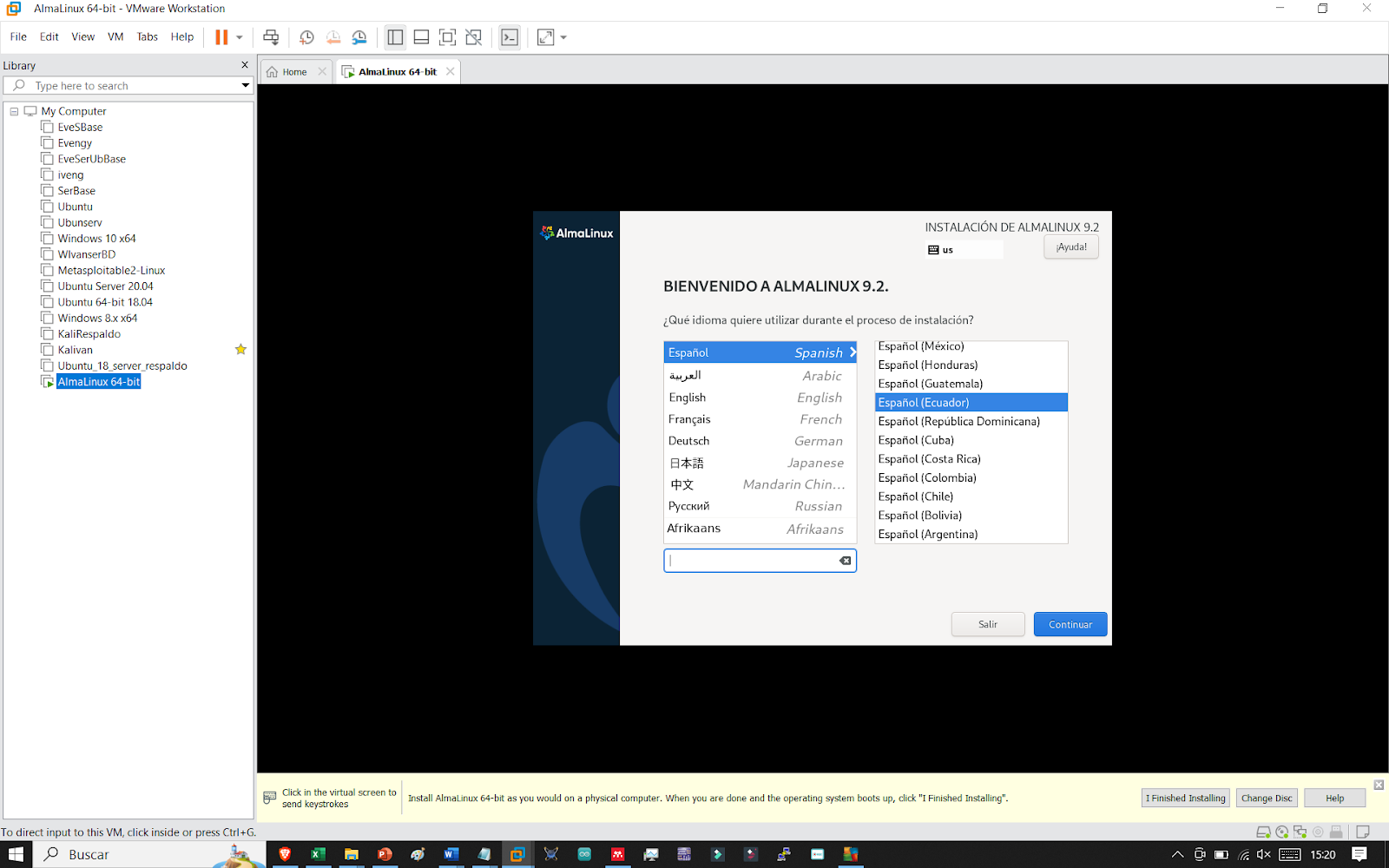The width and height of the screenshot is (1389, 868).
Task: Open the File menu
Action: pyautogui.click(x=18, y=36)
